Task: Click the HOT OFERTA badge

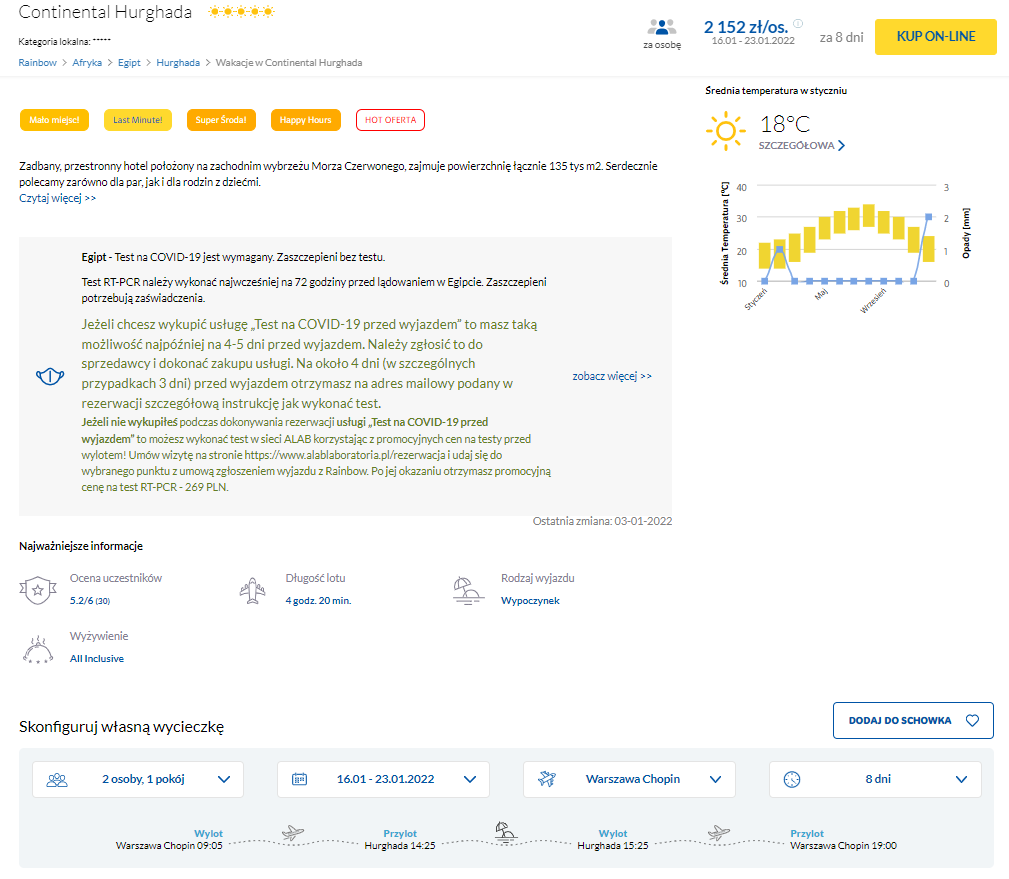Action: coord(390,120)
